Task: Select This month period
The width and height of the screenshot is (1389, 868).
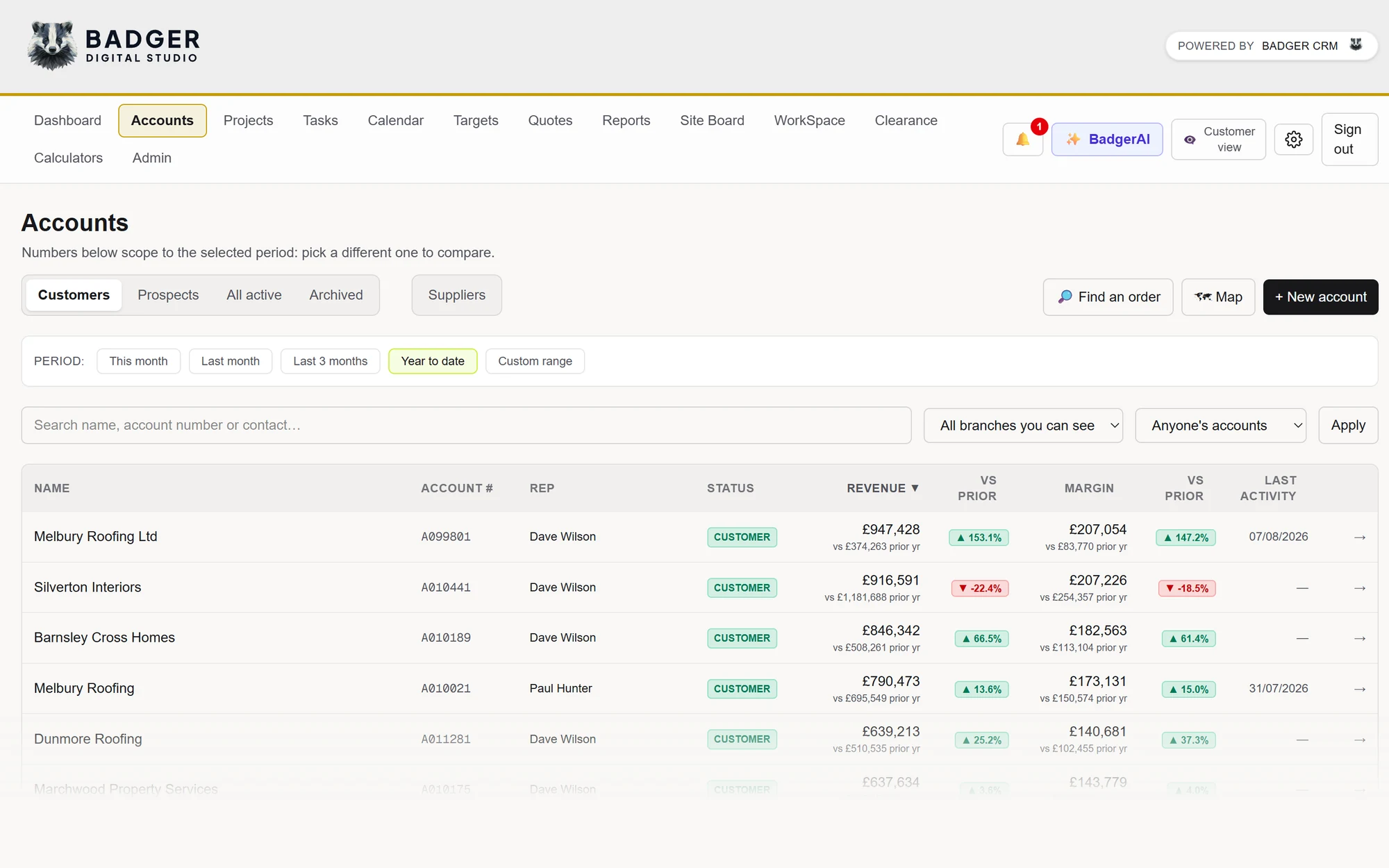Action: (138, 361)
